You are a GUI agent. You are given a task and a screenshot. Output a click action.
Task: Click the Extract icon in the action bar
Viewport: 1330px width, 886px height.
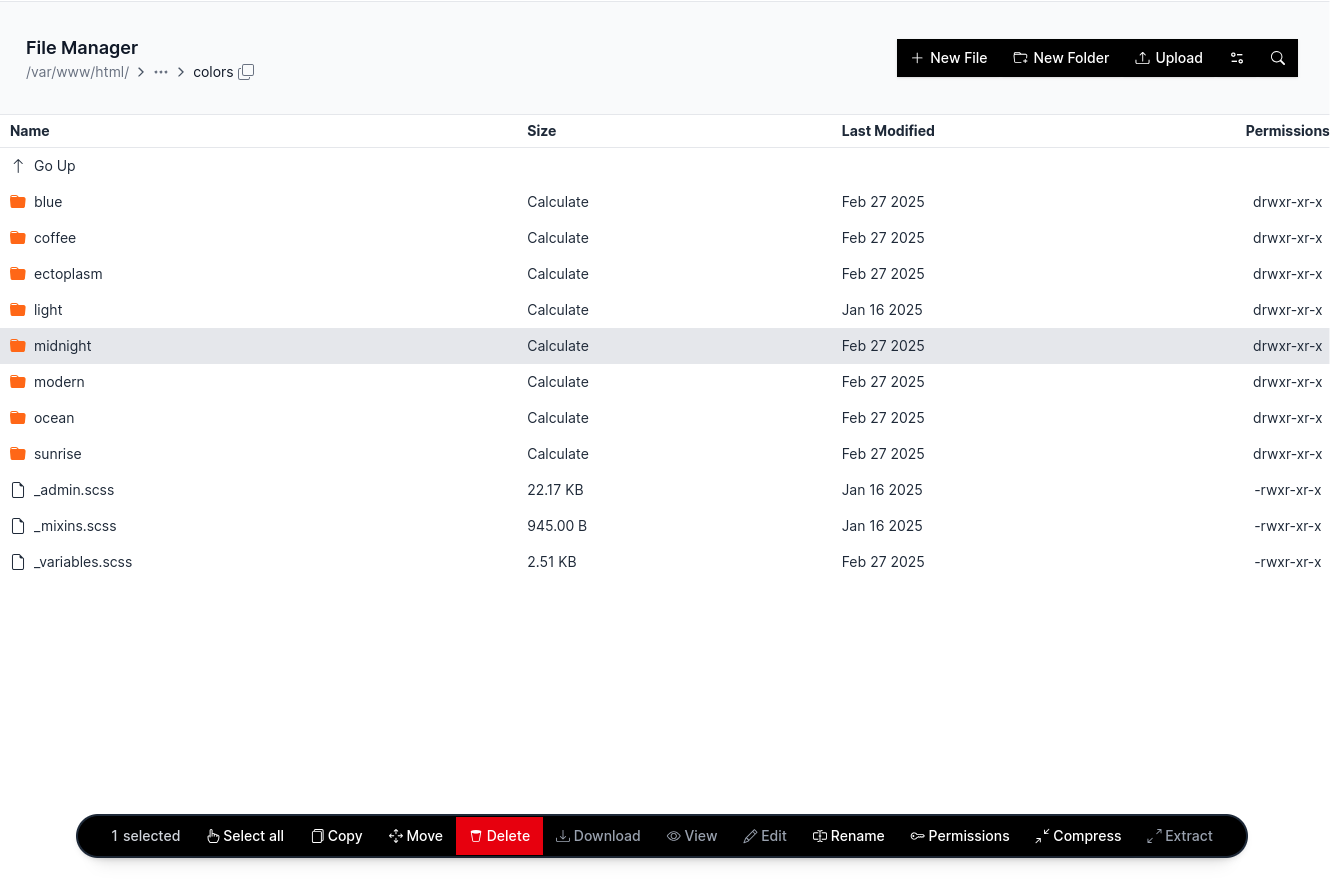[x=1180, y=836]
